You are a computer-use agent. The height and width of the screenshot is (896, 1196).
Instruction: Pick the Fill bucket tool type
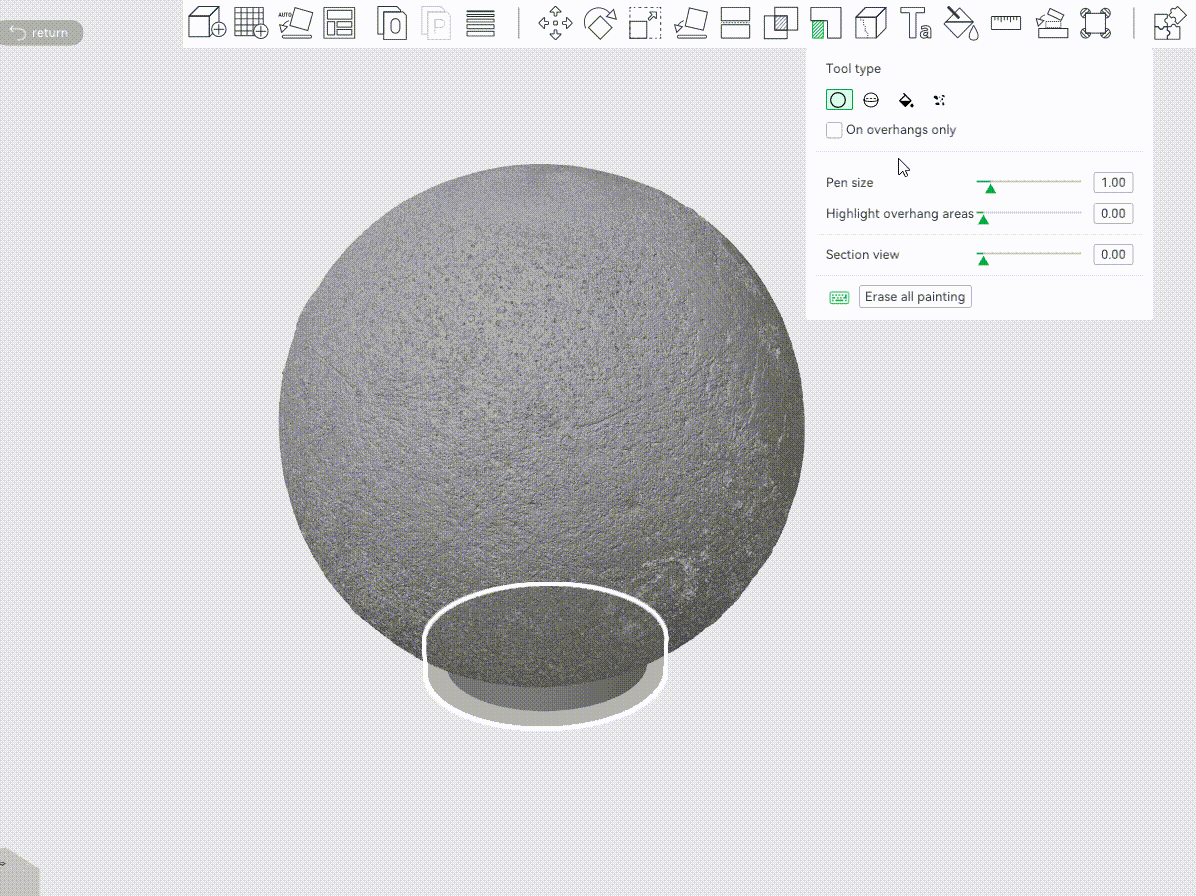point(905,100)
